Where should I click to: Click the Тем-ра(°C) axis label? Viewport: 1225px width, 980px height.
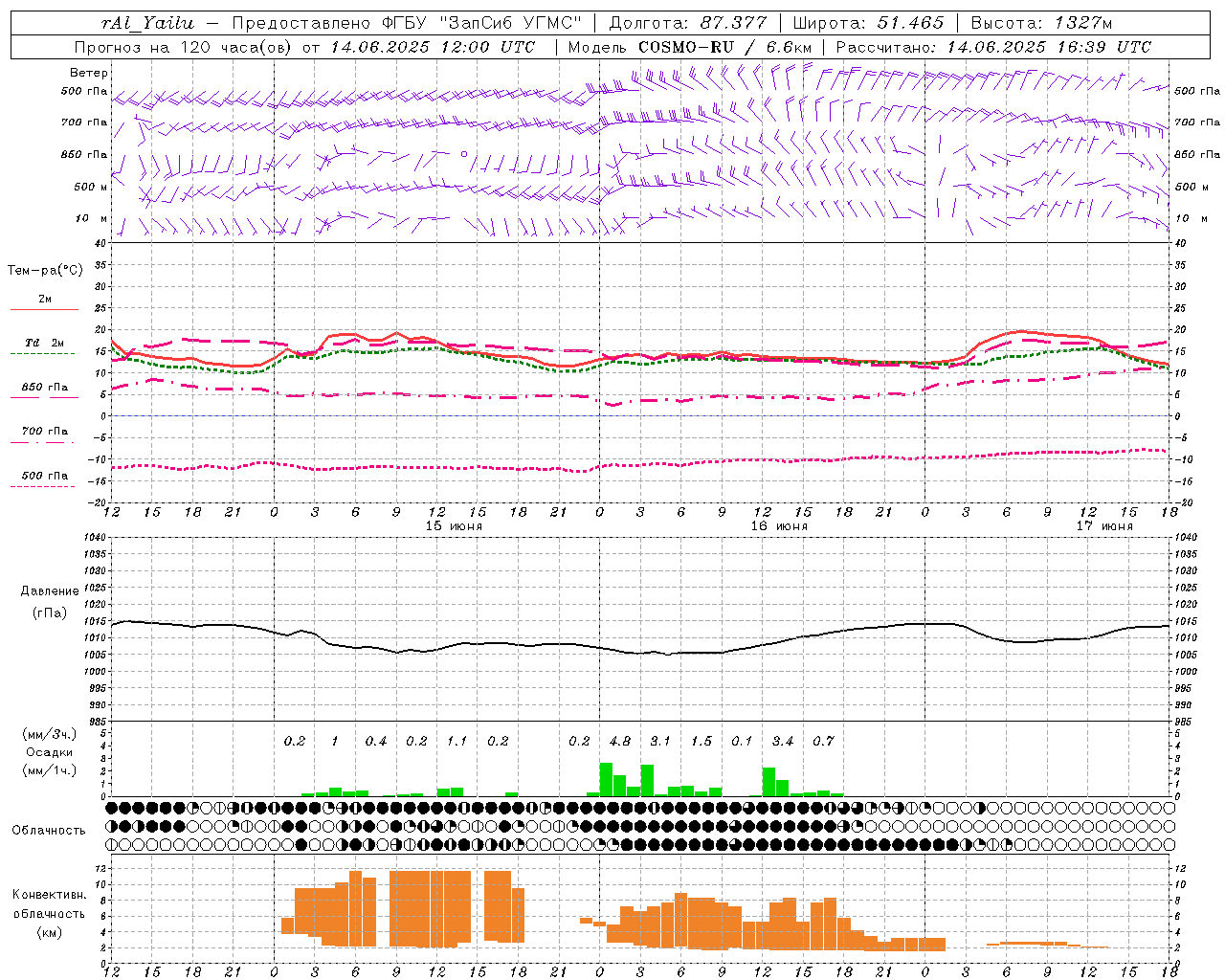(x=46, y=271)
